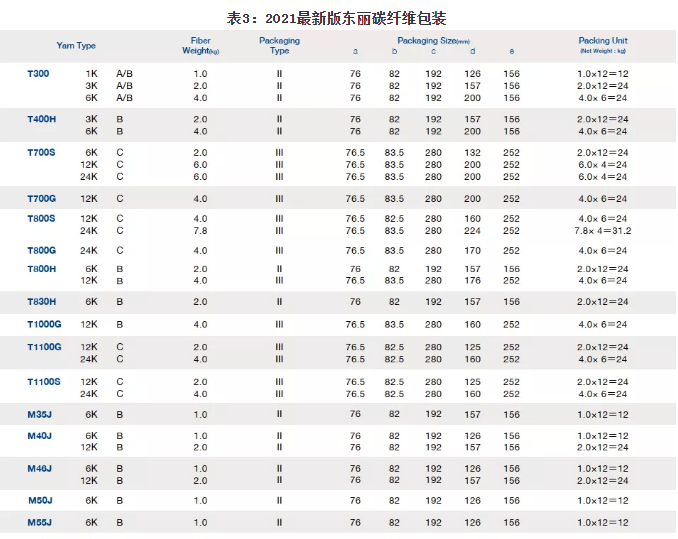Click the T800H yarn type label
678x539 pixels.
click(x=42, y=269)
